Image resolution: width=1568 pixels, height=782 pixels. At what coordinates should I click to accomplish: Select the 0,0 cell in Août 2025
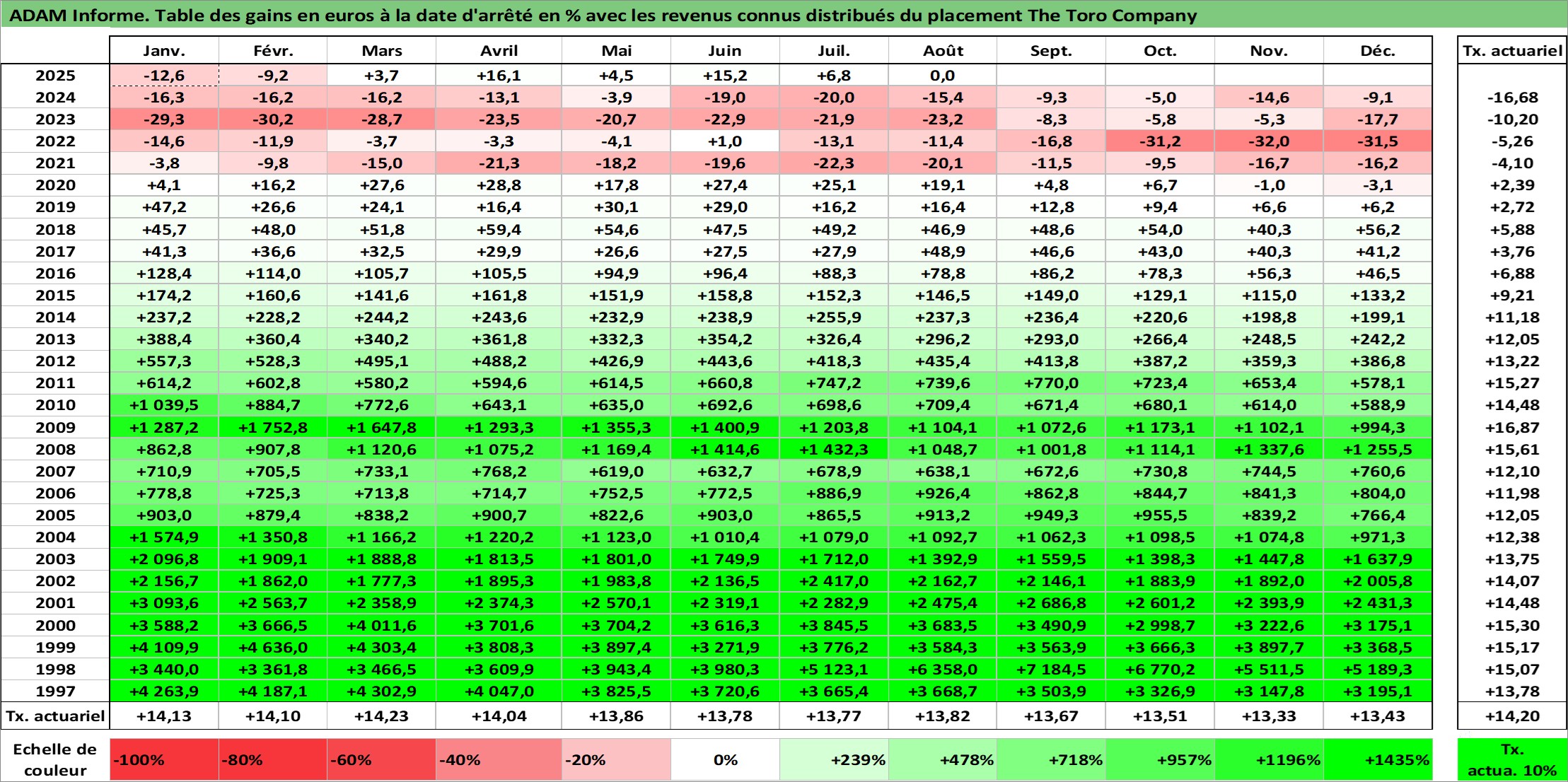(943, 76)
